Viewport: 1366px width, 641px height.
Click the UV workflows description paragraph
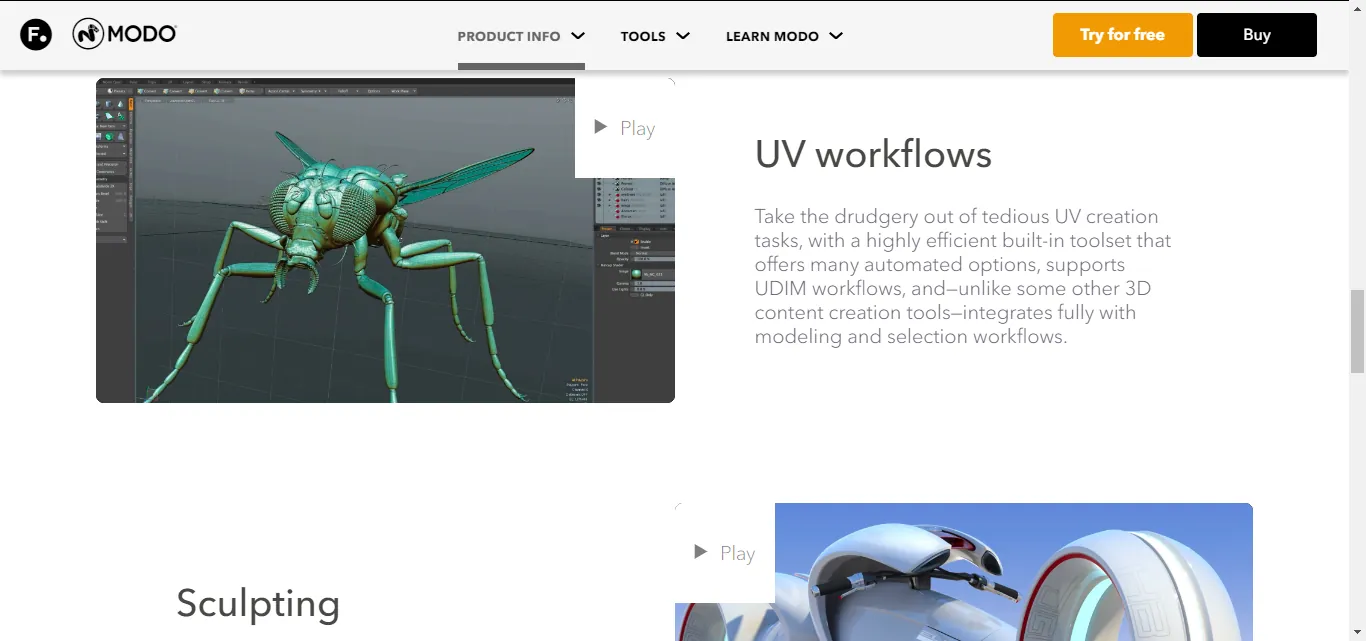tap(960, 277)
